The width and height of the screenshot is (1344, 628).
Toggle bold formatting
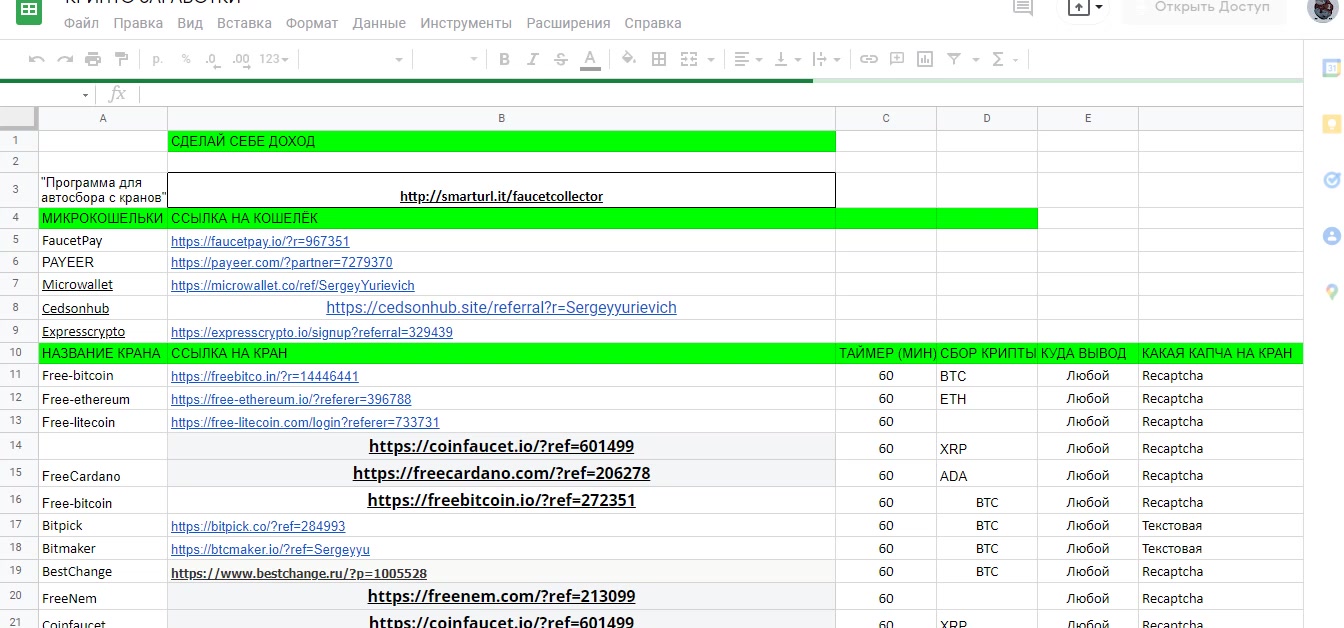click(x=505, y=60)
